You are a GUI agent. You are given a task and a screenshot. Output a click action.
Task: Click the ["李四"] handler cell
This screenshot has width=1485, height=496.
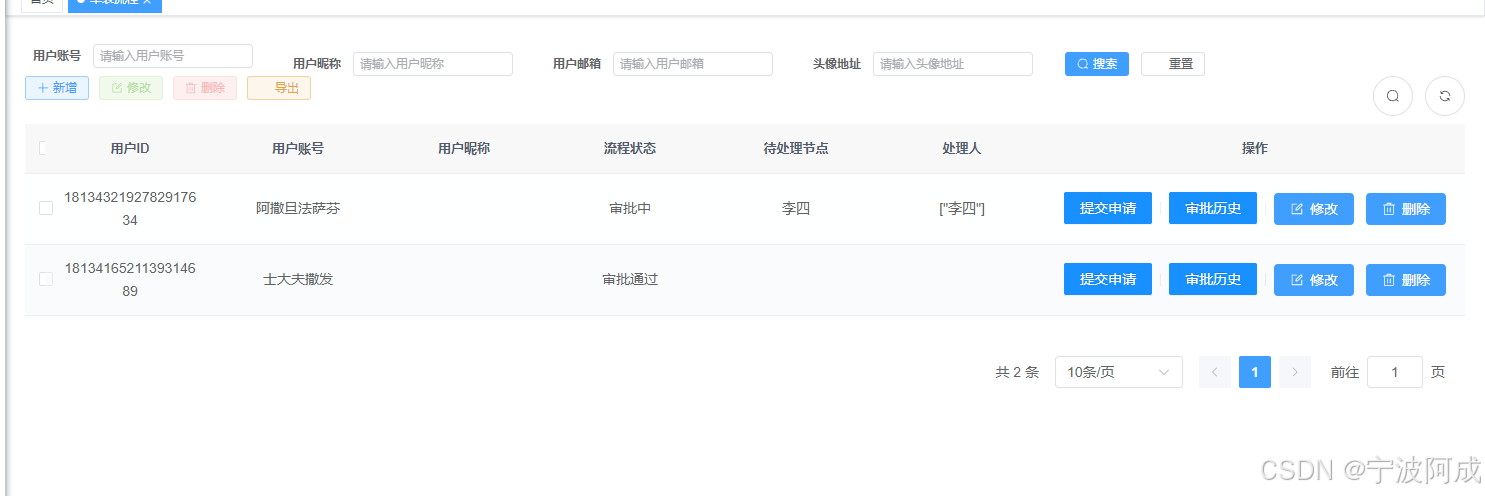(962, 208)
